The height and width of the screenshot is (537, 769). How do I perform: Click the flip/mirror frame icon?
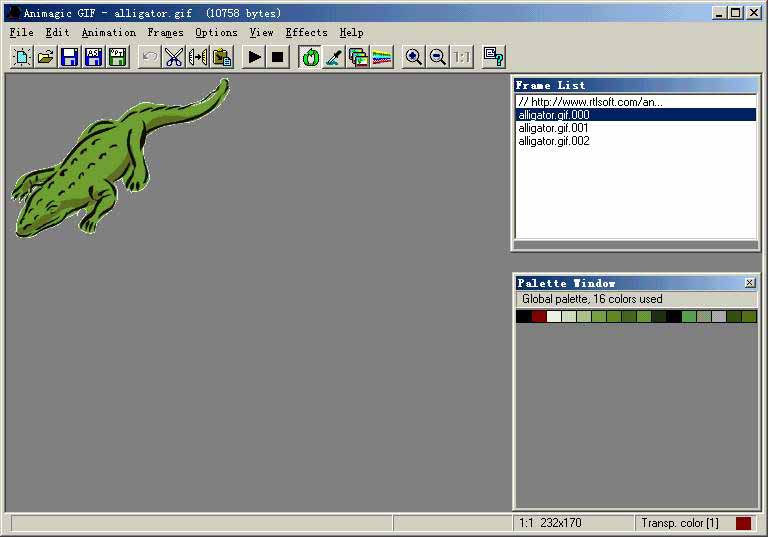coord(198,57)
